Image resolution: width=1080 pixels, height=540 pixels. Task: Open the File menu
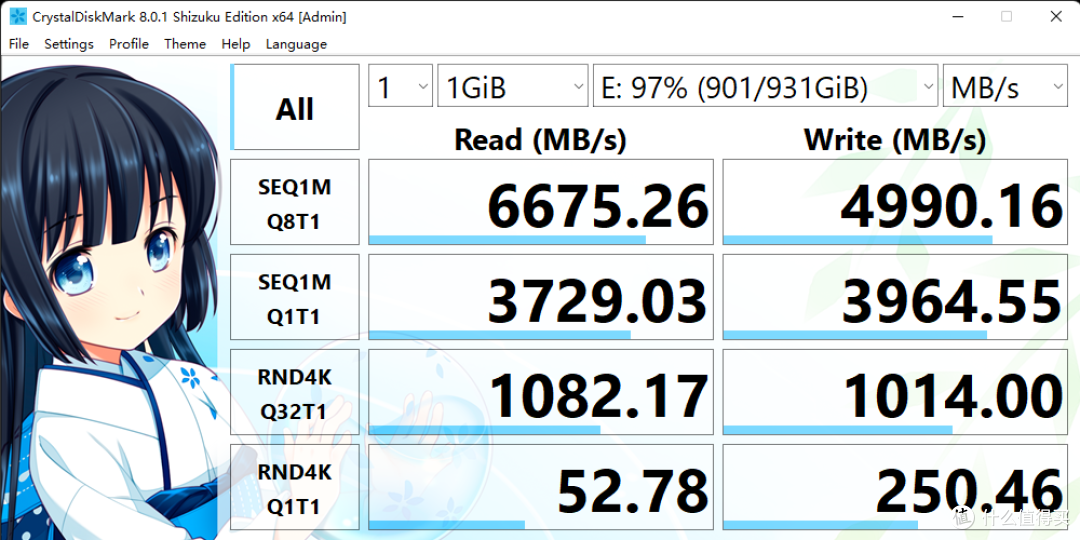pos(19,44)
